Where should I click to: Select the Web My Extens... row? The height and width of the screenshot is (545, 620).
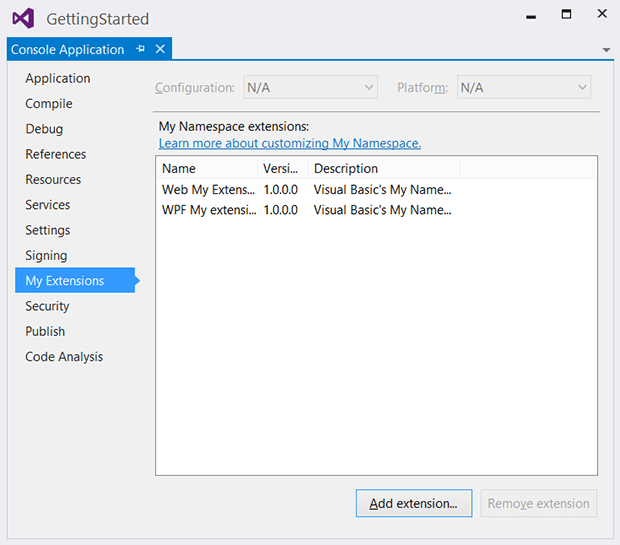(x=376, y=190)
